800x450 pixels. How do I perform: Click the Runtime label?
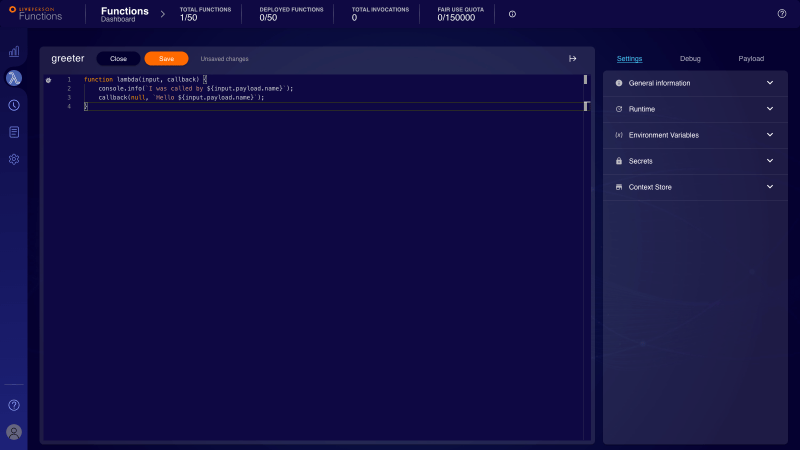(x=642, y=109)
